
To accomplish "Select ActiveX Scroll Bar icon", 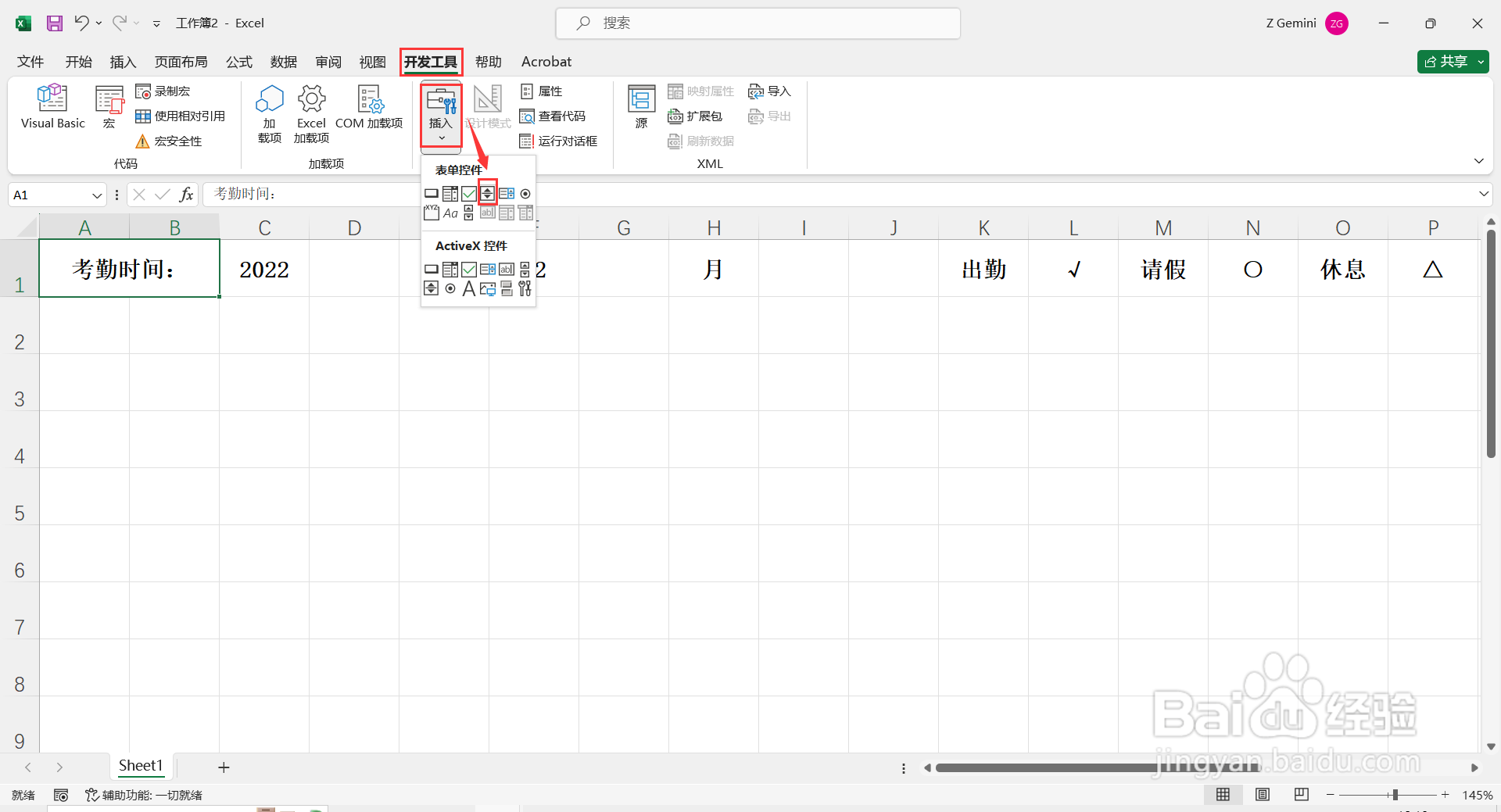I will pyautogui.click(x=525, y=269).
